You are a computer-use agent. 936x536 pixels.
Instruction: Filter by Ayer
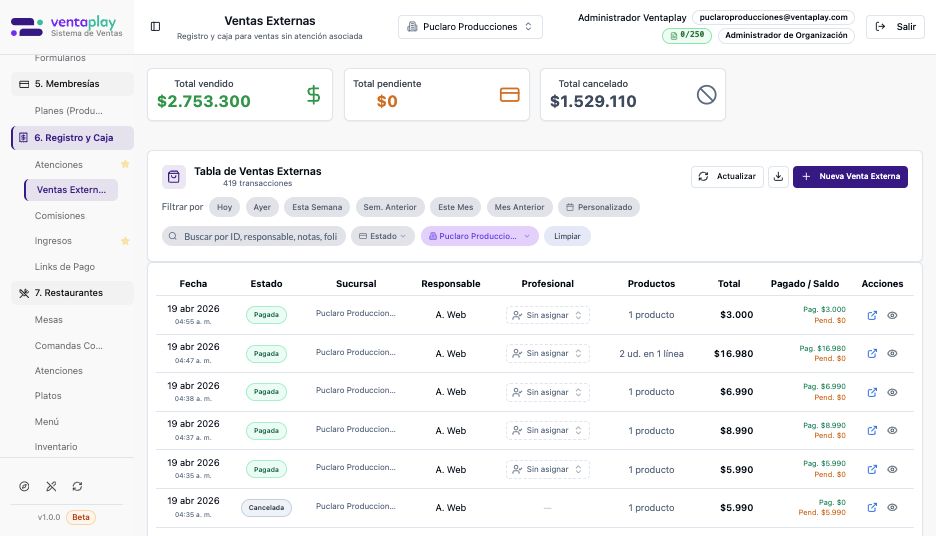click(x=262, y=207)
